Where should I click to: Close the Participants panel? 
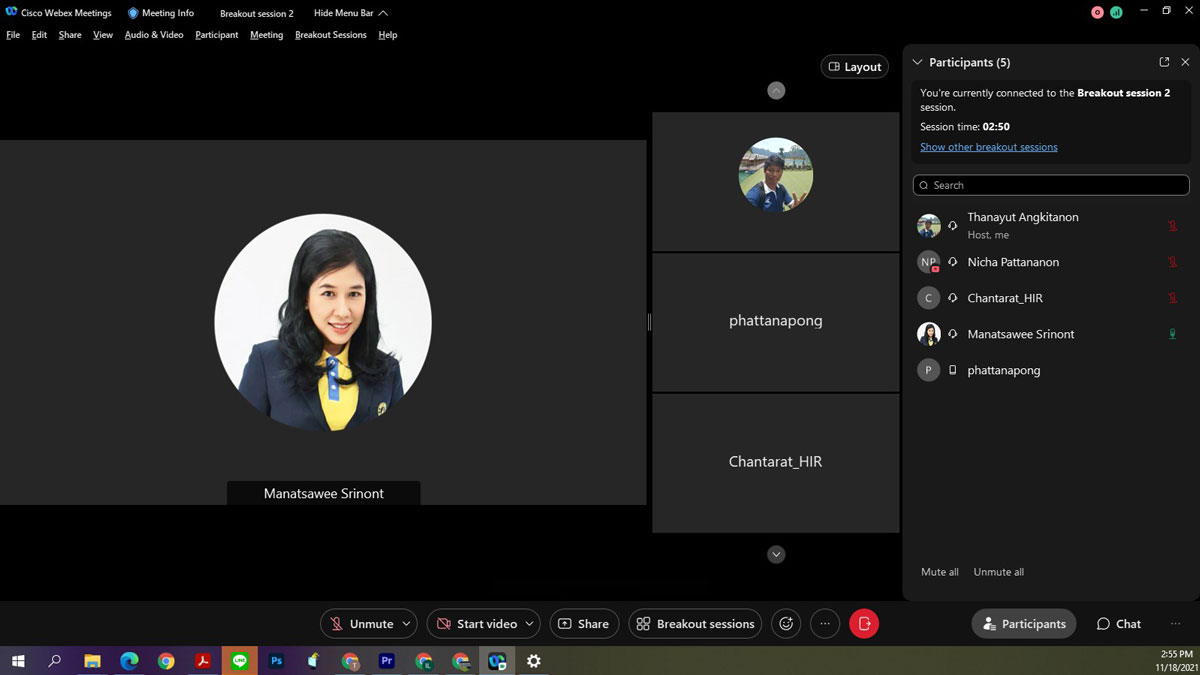pyautogui.click(x=1185, y=62)
